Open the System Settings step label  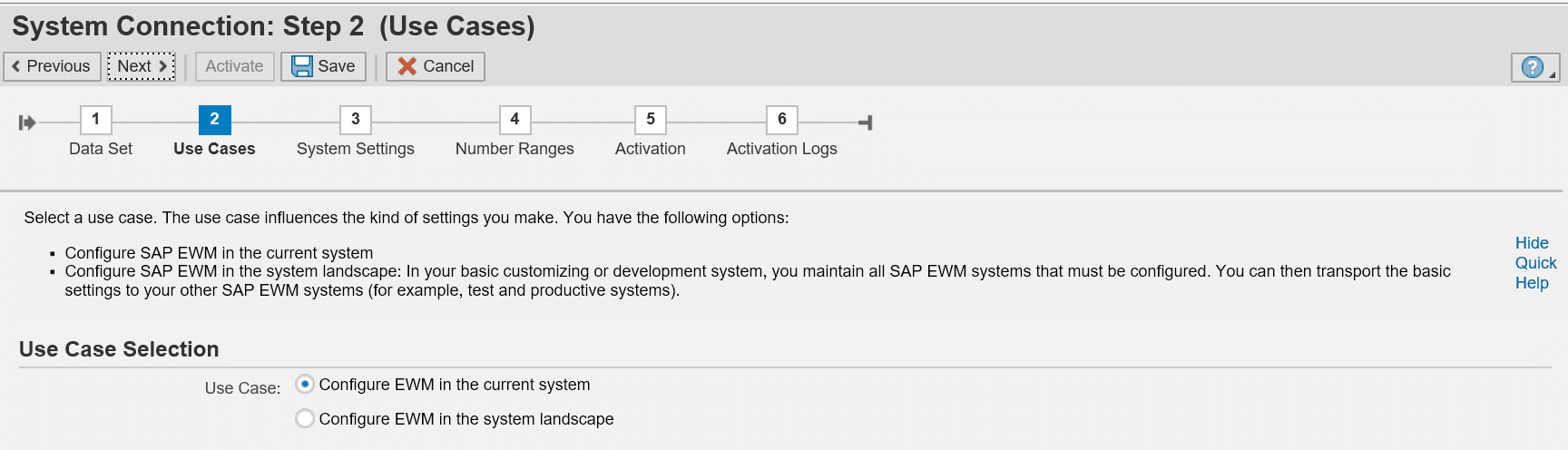tap(355, 149)
